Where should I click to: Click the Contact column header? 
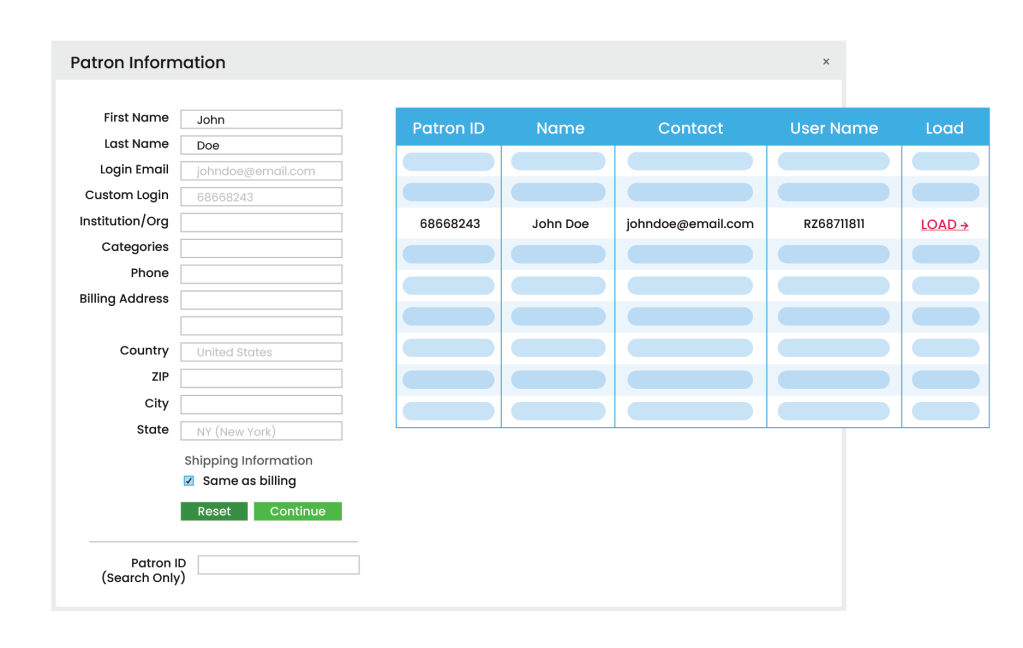pos(690,128)
